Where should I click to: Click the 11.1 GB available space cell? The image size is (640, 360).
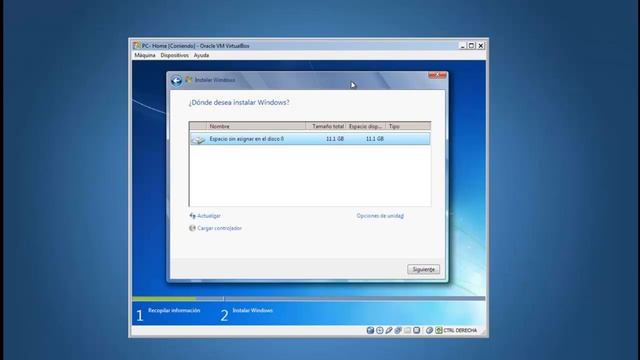(x=375, y=139)
